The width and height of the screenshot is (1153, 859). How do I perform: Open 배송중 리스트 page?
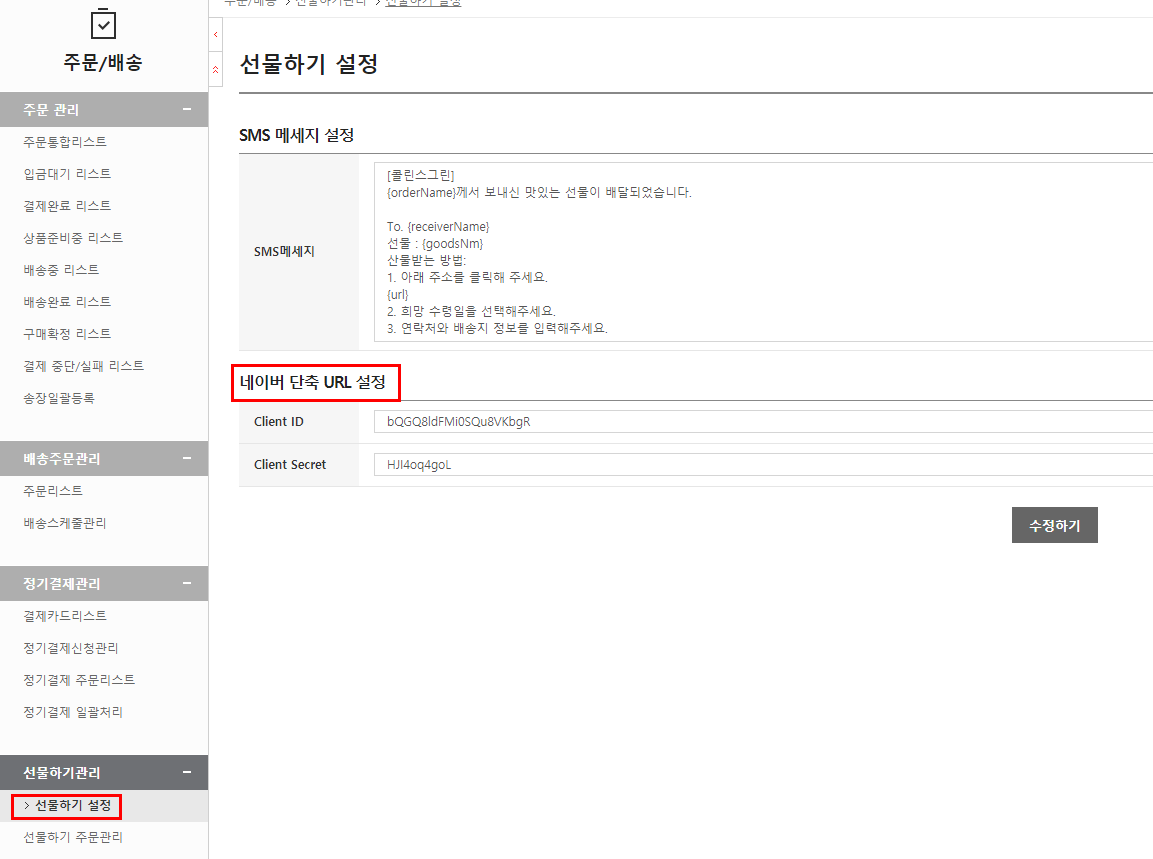(x=61, y=270)
